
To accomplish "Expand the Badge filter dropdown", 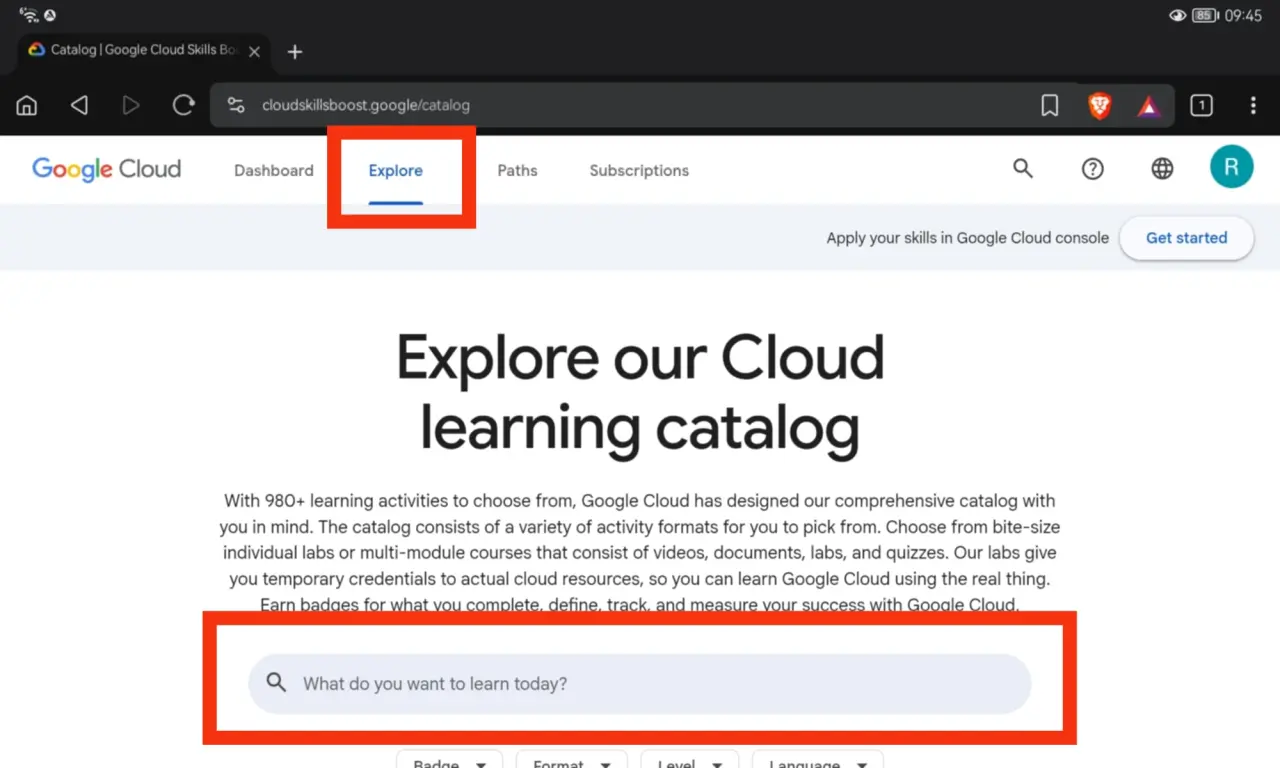I will (449, 759).
